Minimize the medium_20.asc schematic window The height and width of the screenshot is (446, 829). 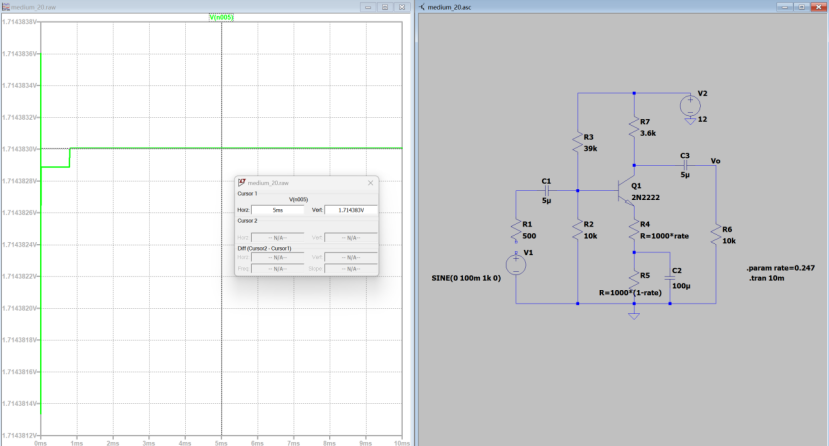point(784,7)
